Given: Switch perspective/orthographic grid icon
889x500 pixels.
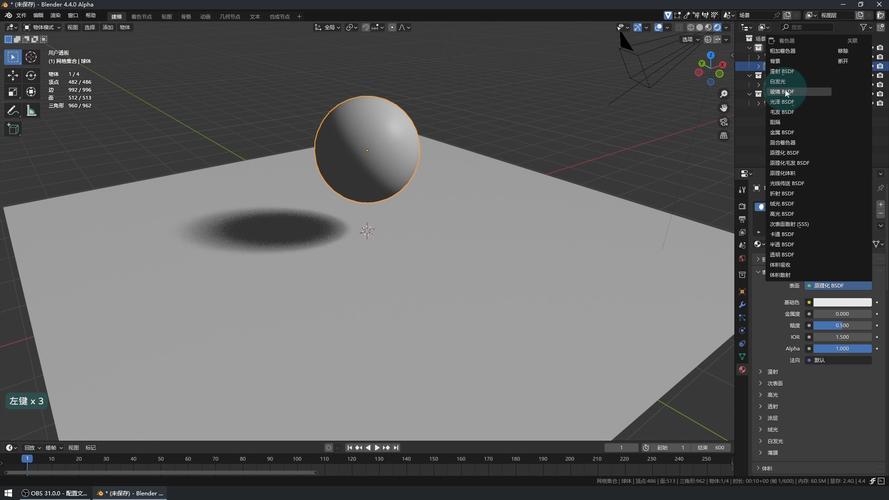Looking at the screenshot, I should click(723, 135).
